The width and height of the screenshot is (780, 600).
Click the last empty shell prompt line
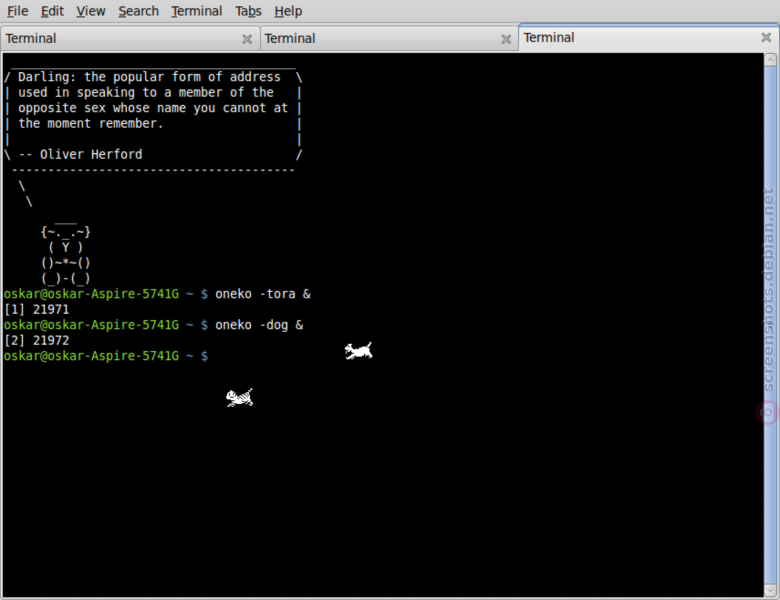(106, 356)
